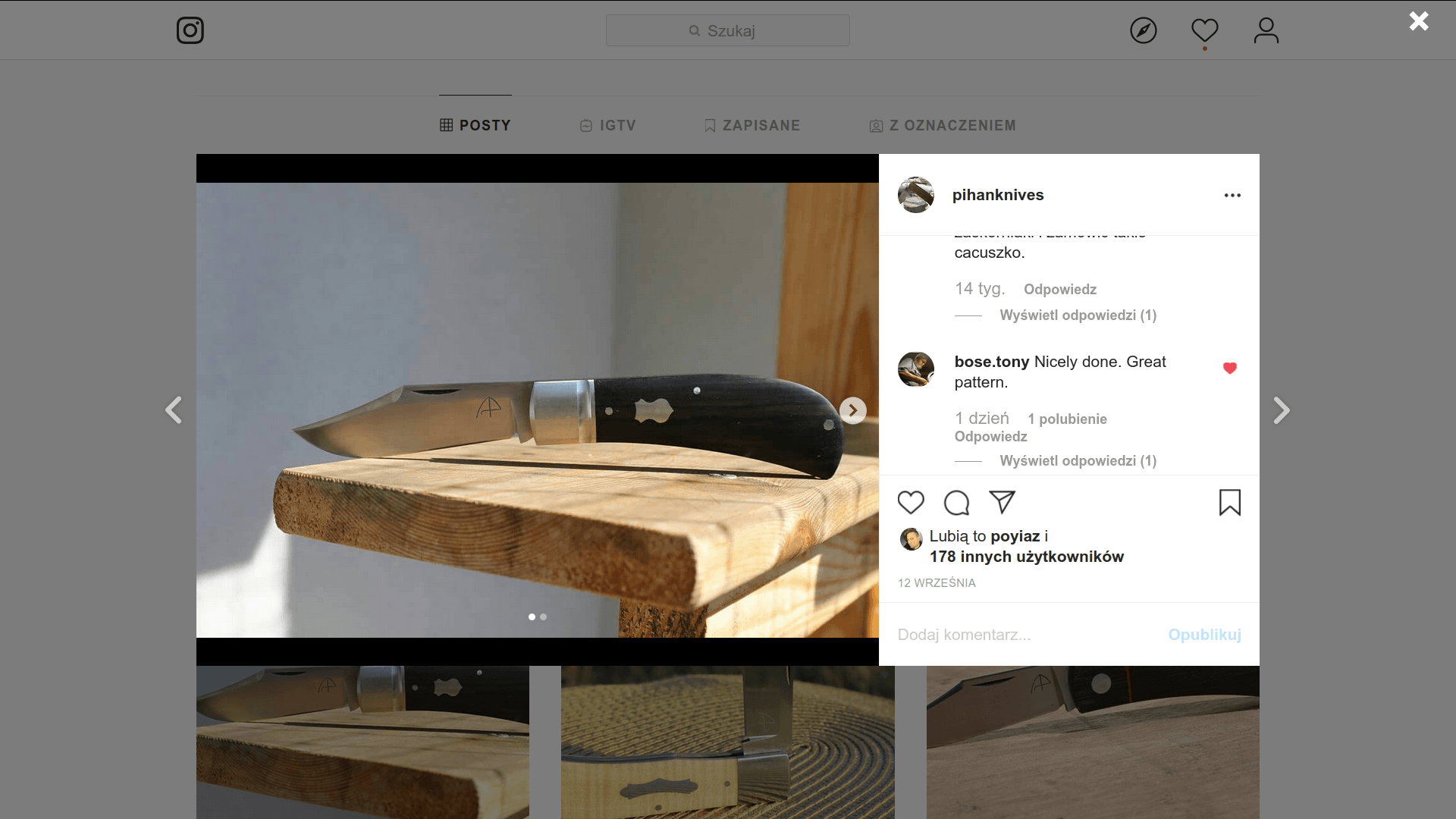The image size is (1456, 819).
Task: Like the post with heart icon
Action: tap(911, 502)
